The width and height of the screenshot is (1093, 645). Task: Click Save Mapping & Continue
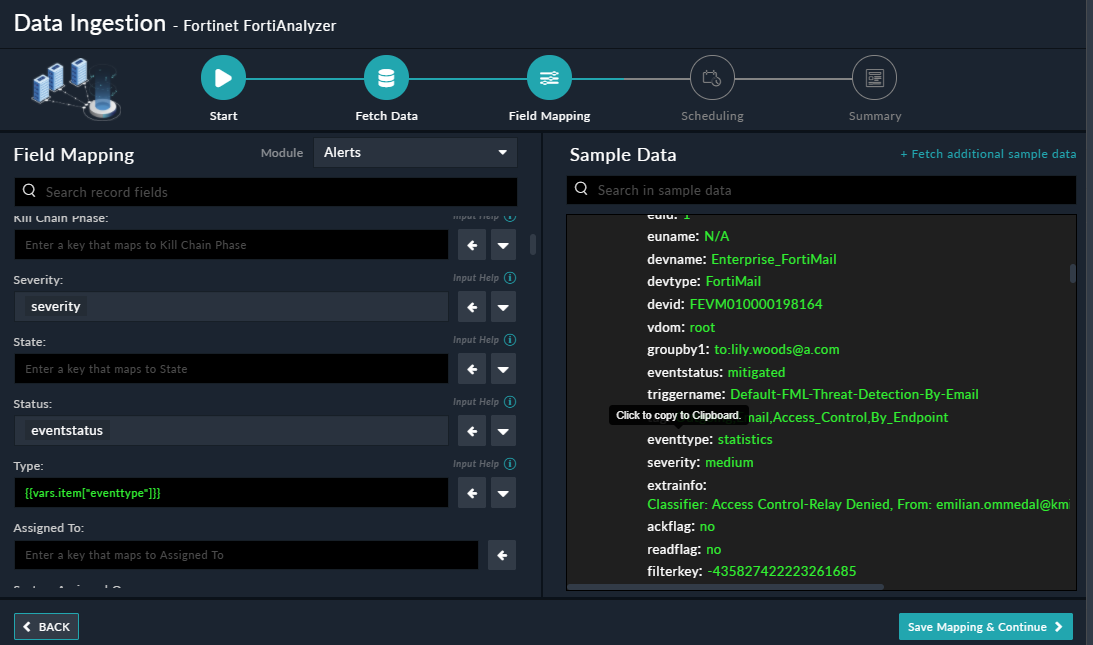[x=985, y=626]
